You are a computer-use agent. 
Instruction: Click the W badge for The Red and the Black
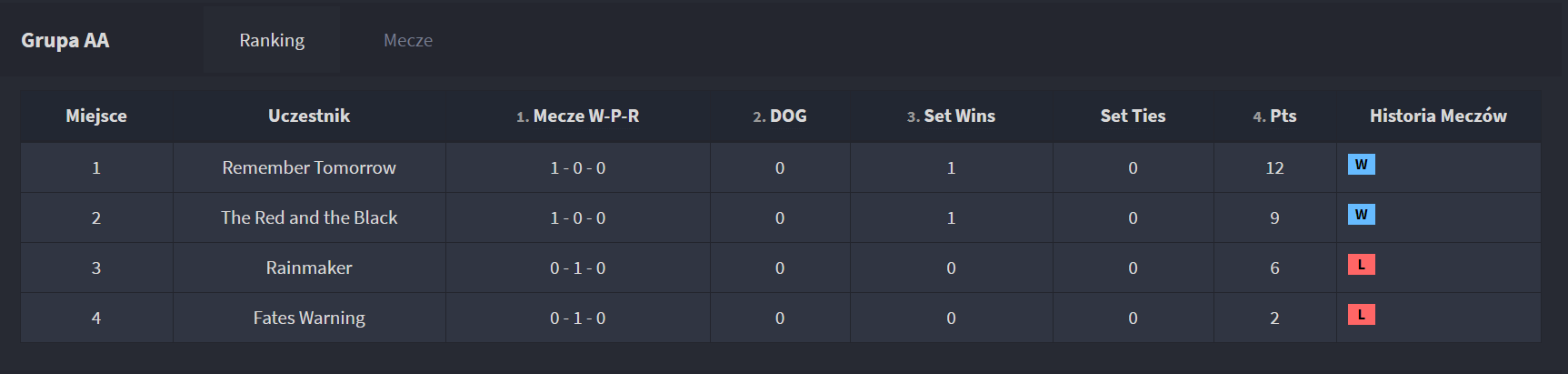pos(1361,215)
